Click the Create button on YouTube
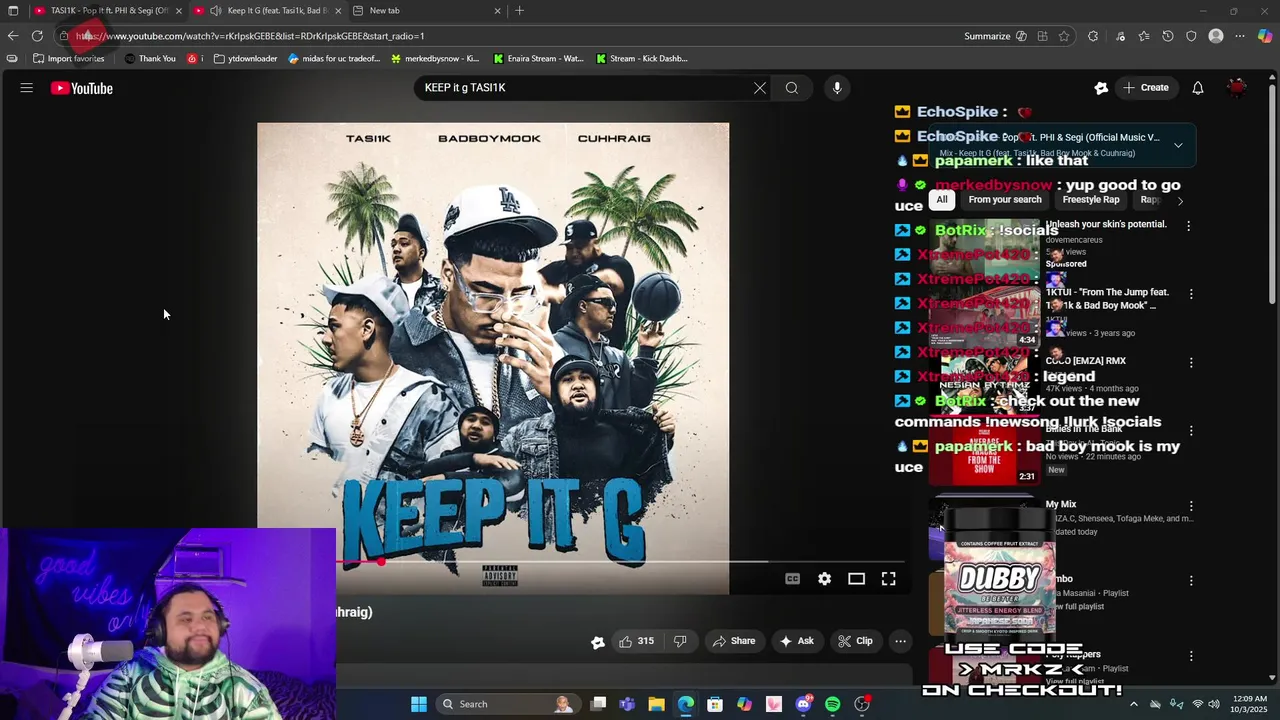This screenshot has width=1280, height=720. [x=1146, y=88]
